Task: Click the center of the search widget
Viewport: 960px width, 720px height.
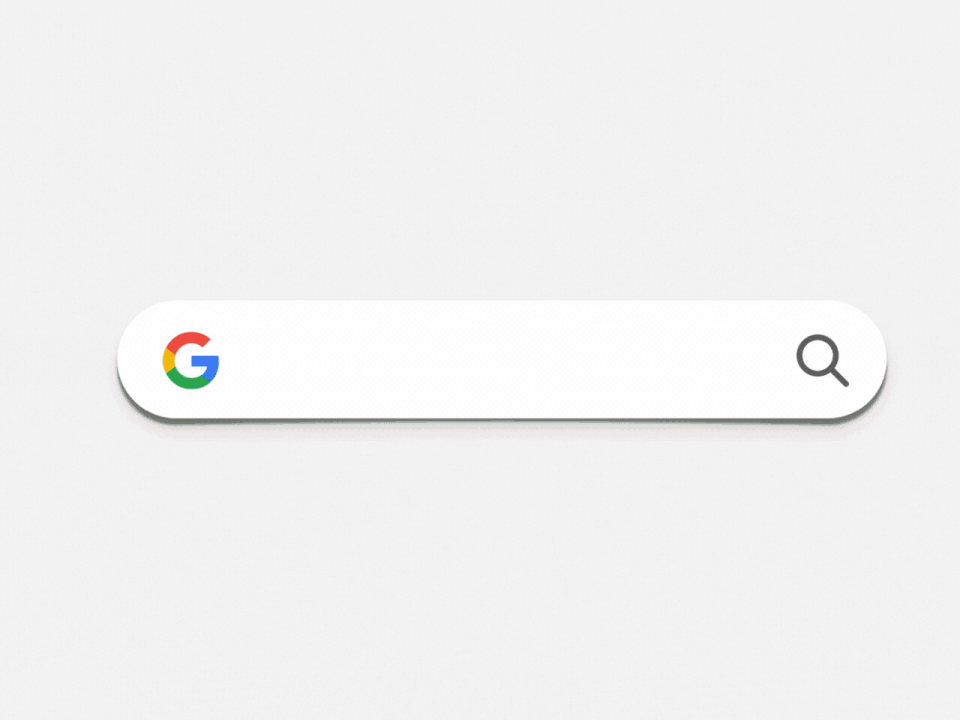Action: [501, 360]
